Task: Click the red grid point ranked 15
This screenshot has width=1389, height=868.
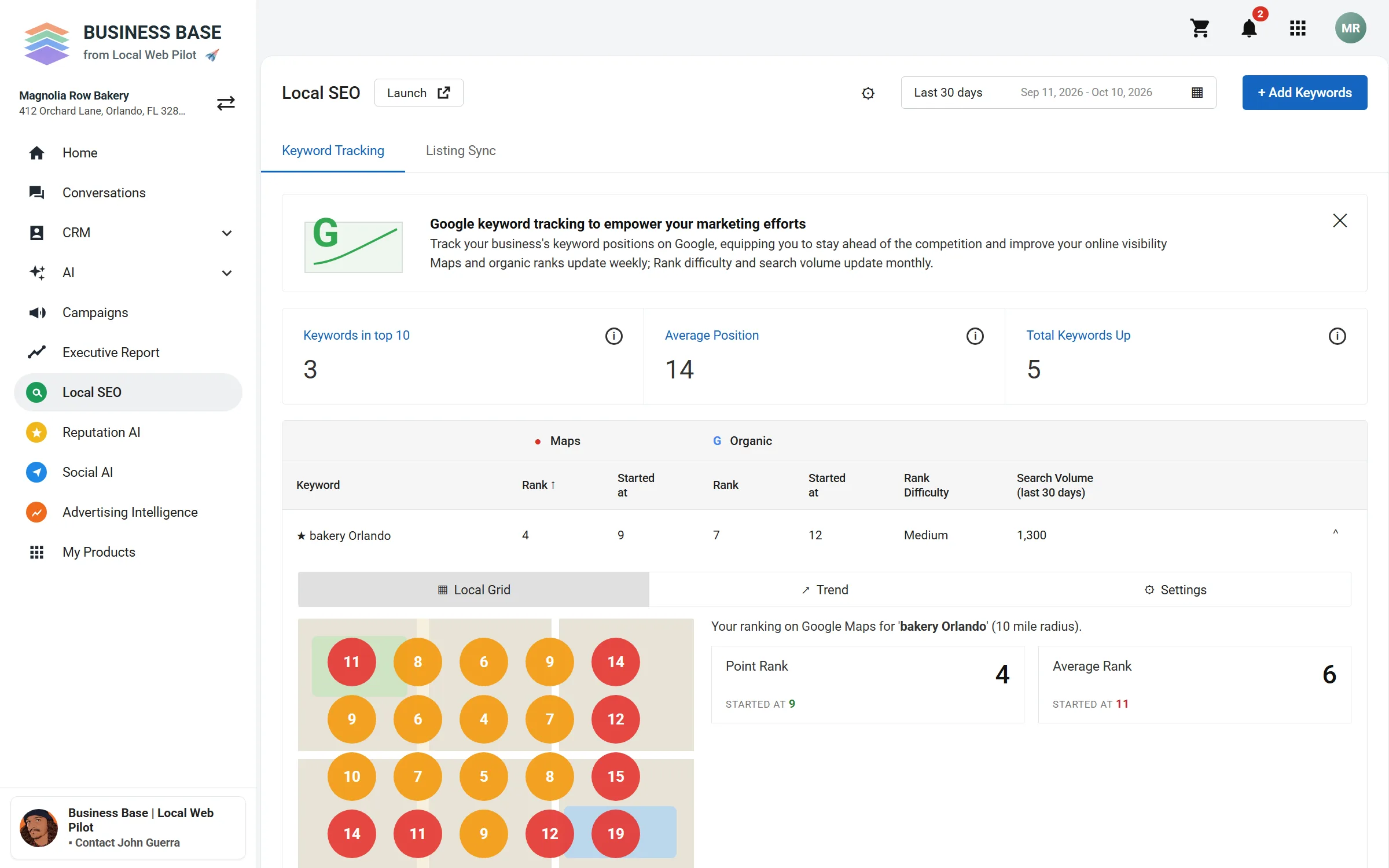Action: 616,777
